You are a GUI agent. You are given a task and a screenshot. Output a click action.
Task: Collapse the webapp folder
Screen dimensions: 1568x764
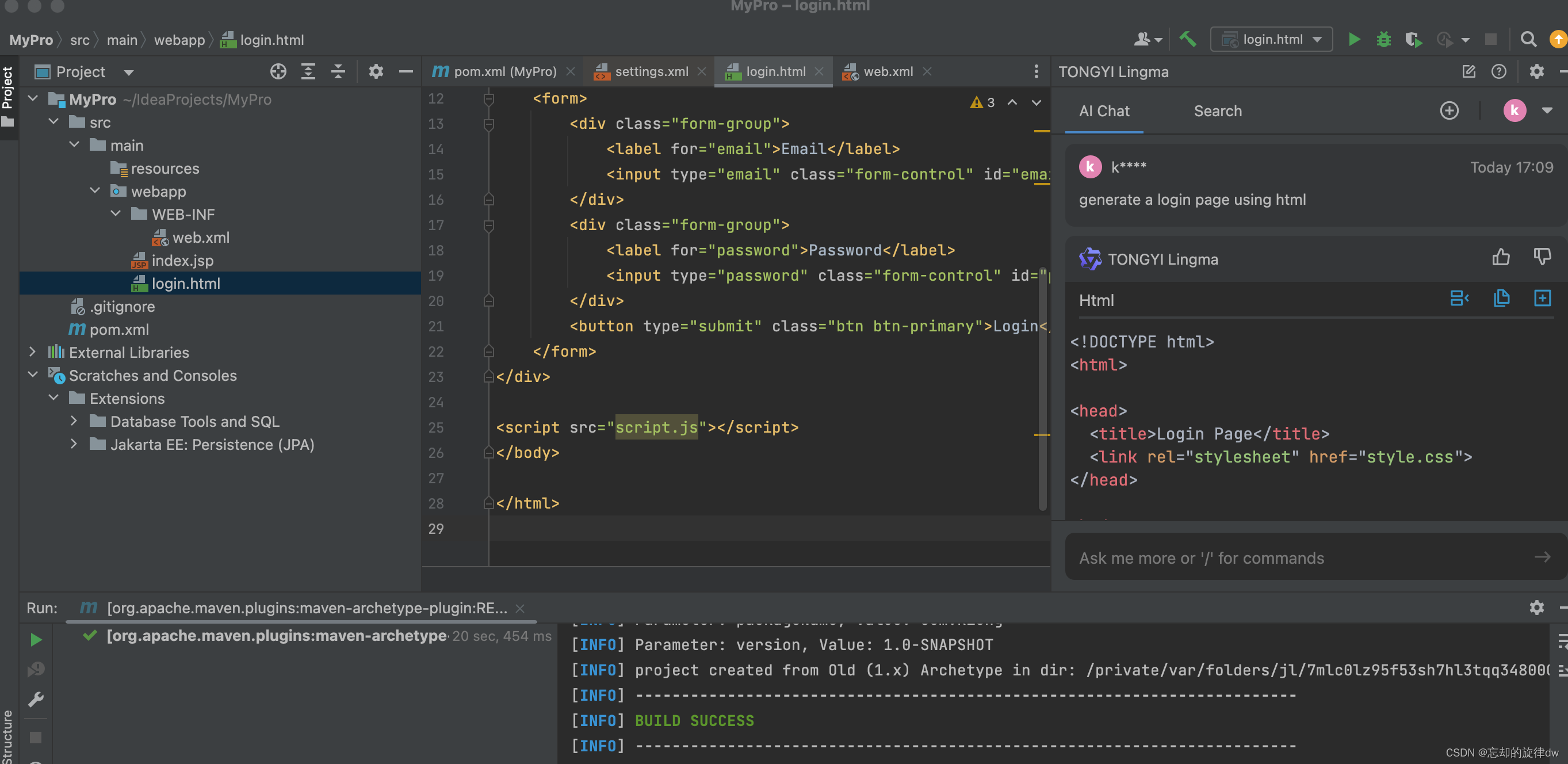coord(95,190)
